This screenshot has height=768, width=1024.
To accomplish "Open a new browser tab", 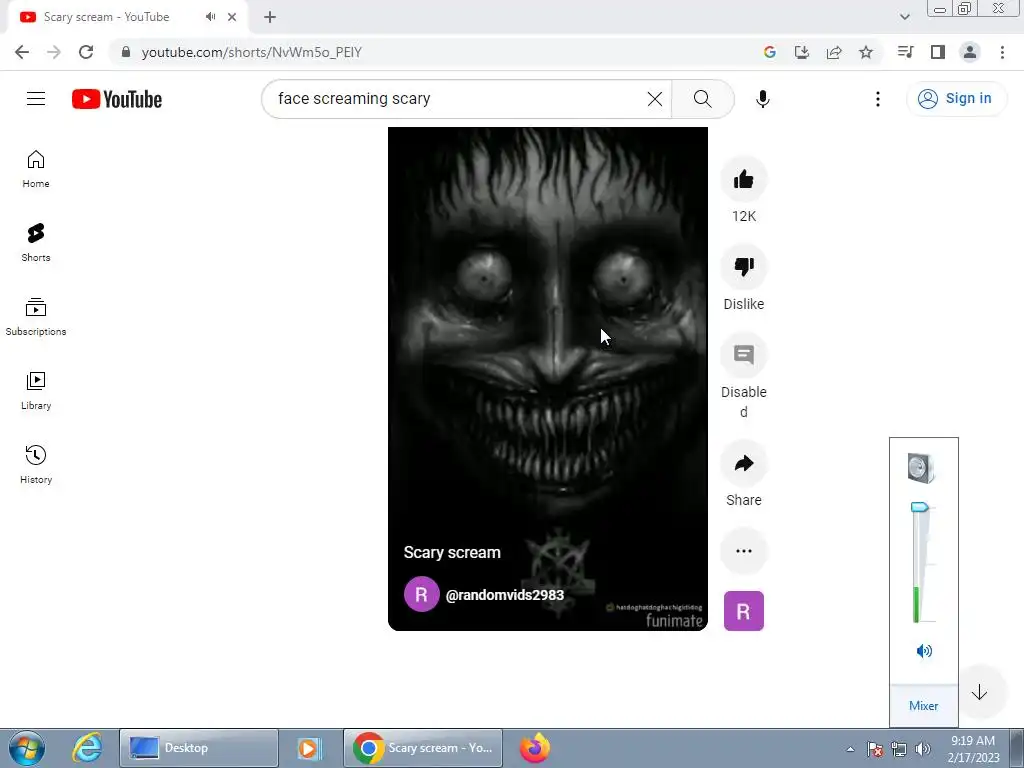I will point(270,18).
